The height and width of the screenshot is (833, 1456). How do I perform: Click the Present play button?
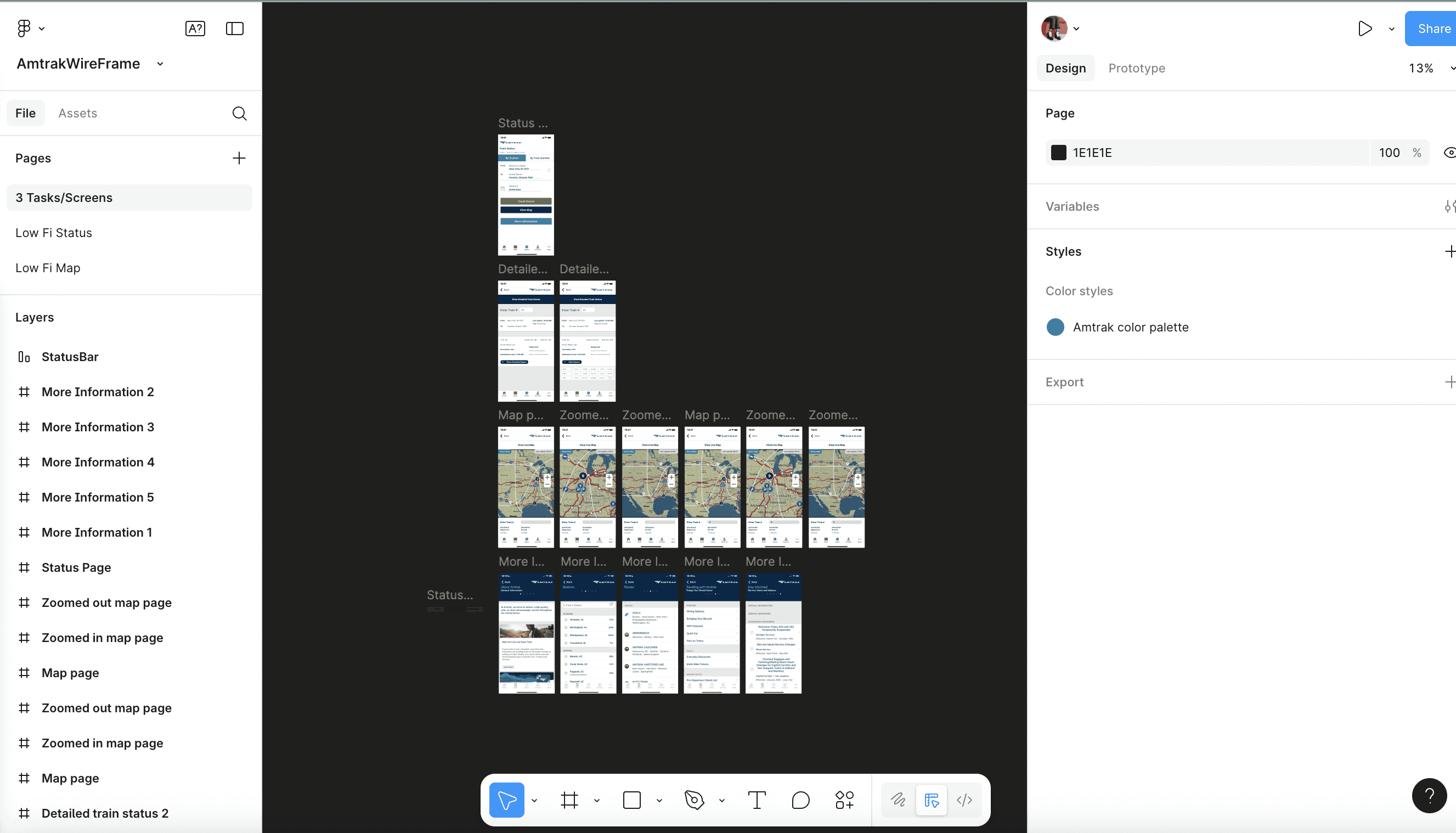[1364, 29]
